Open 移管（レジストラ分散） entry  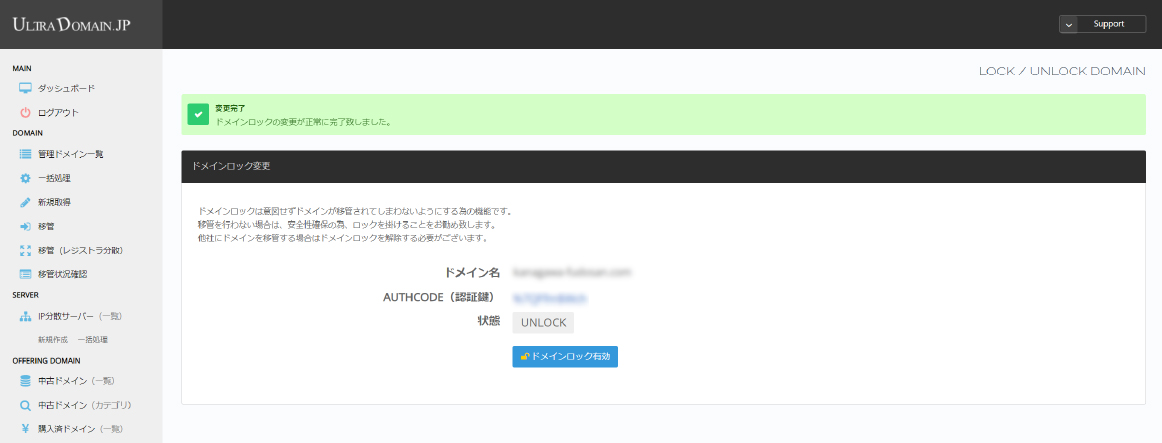pyautogui.click(x=80, y=250)
